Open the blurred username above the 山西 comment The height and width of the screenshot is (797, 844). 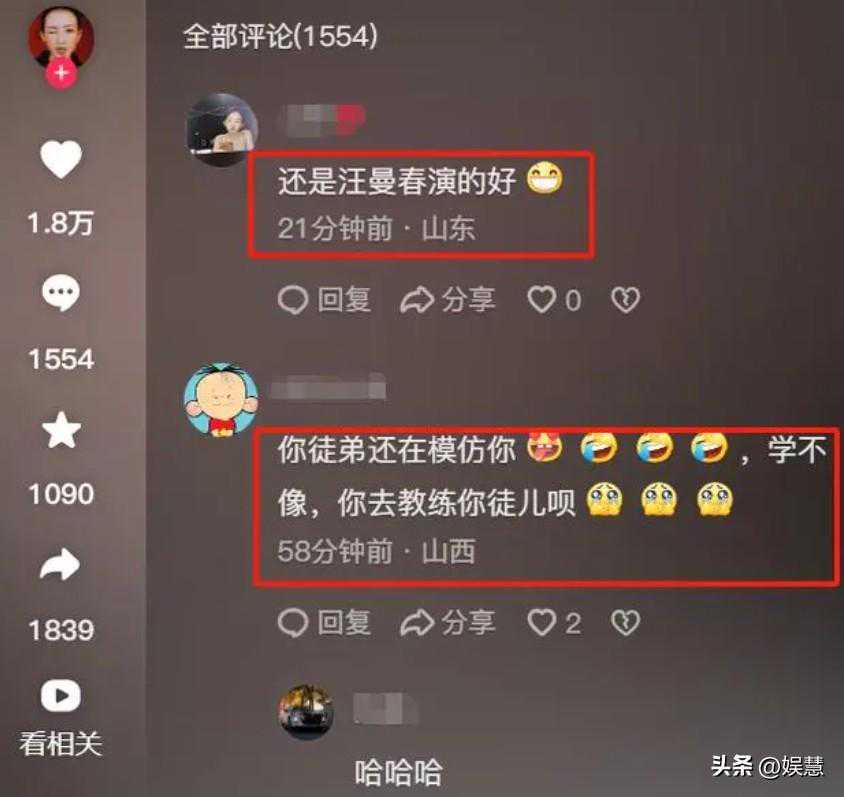pyautogui.click(x=328, y=386)
